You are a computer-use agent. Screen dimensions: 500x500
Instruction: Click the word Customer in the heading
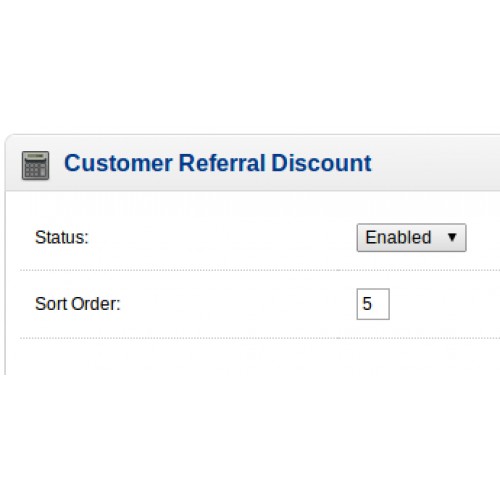pyautogui.click(x=118, y=163)
